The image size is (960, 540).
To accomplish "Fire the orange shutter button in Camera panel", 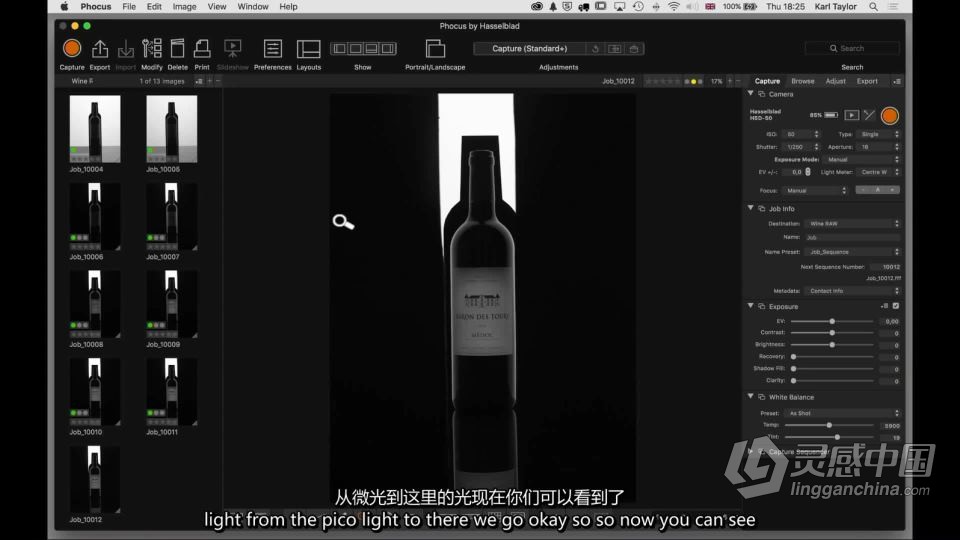I will tap(890, 115).
